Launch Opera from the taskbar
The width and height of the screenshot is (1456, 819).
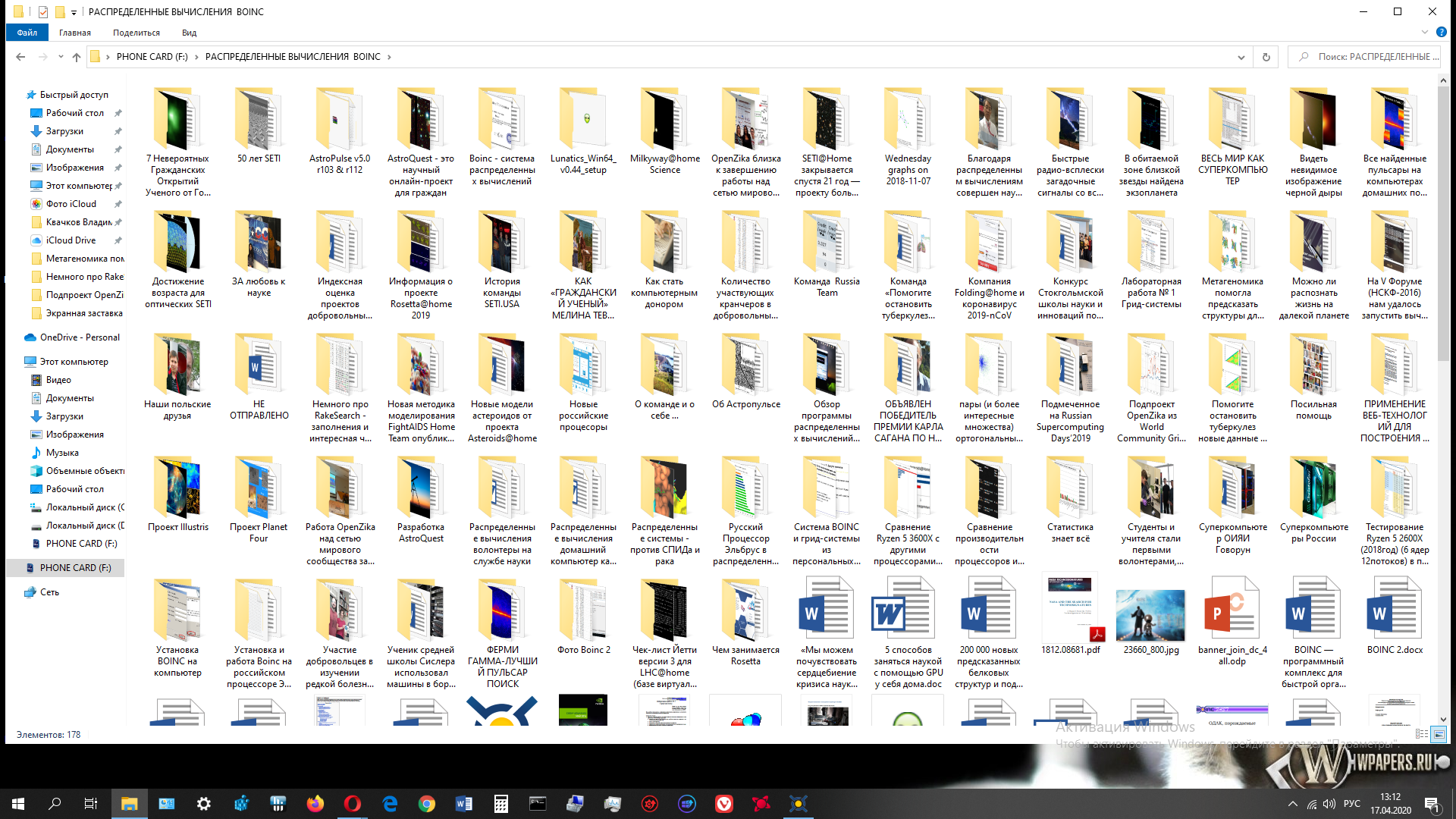352,803
